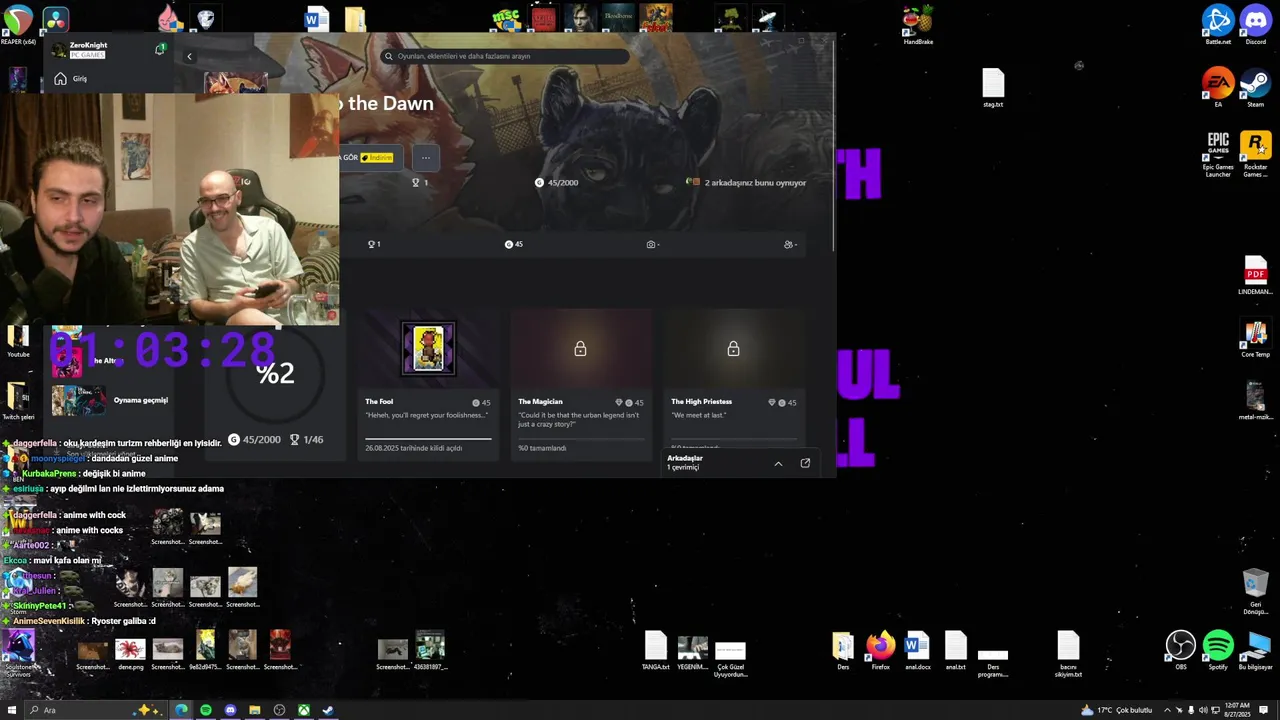The height and width of the screenshot is (720, 1280).
Task: Open the volume icon in the tray
Action: [x=1203, y=710]
